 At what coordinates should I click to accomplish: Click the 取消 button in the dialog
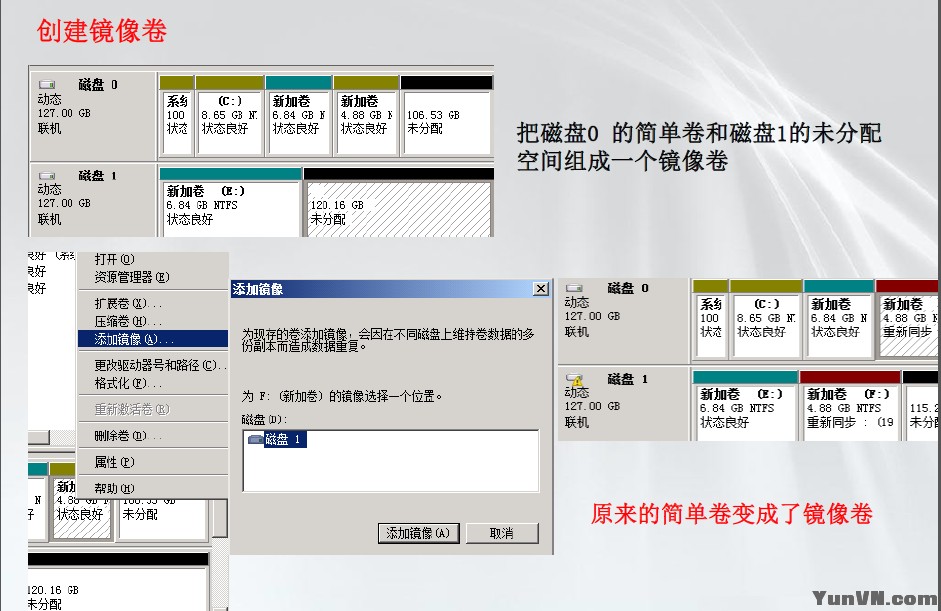(502, 533)
